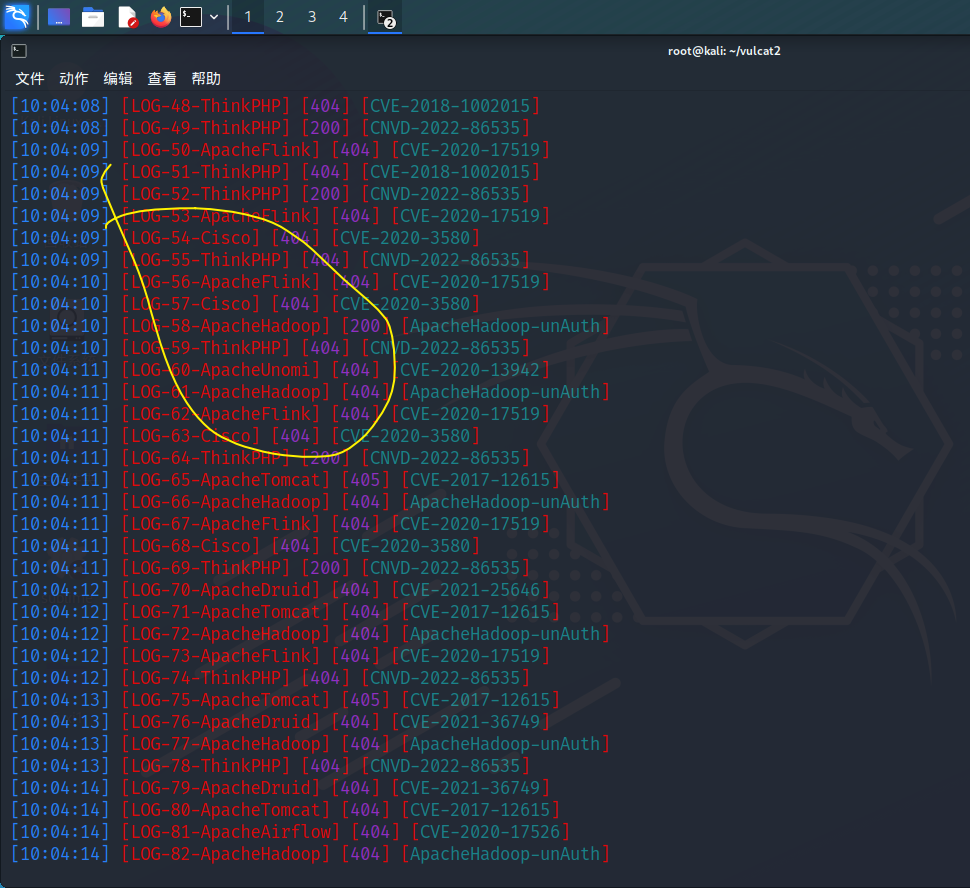Open terminal emulator from panel launcher
Viewport: 970px width, 888px height.
(190, 17)
